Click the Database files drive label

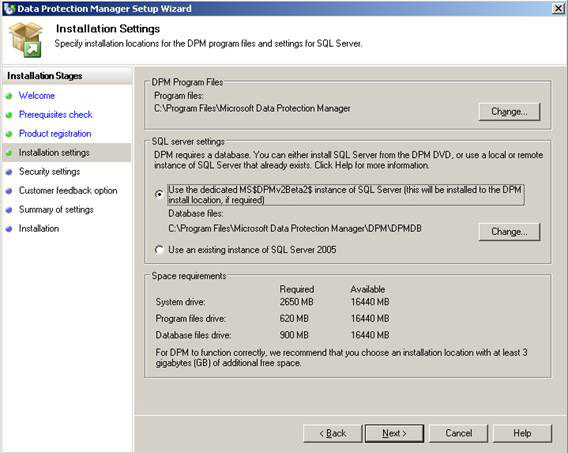pyautogui.click(x=193, y=335)
